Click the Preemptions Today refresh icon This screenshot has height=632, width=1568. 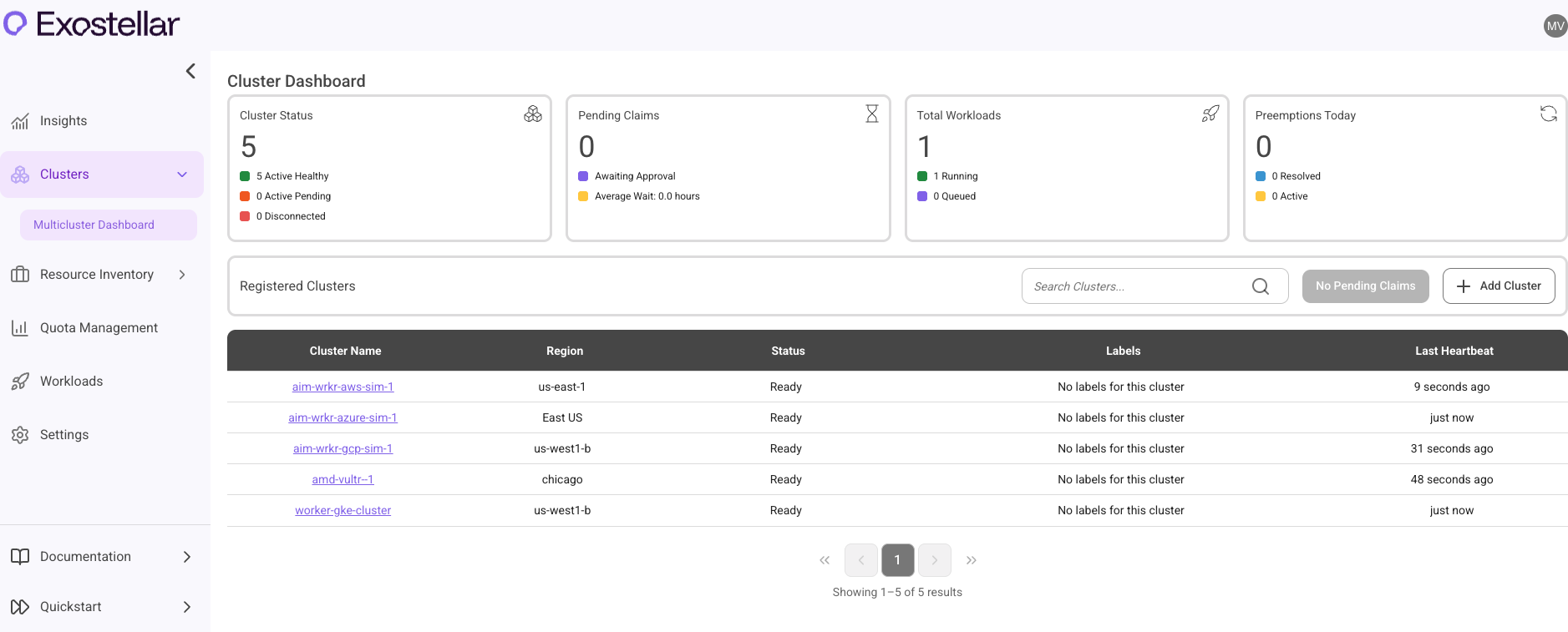pos(1549,114)
